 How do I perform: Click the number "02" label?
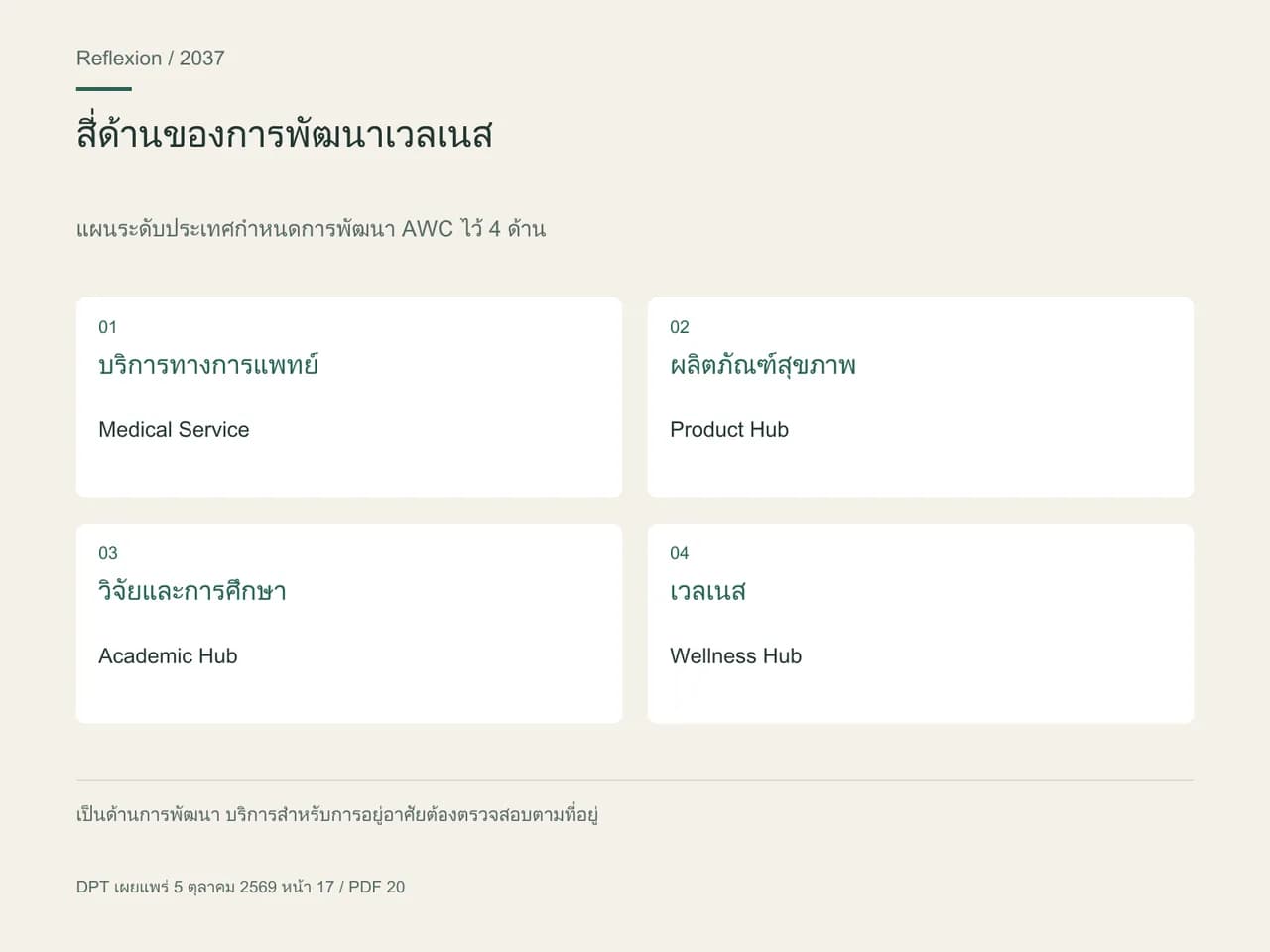[679, 327]
